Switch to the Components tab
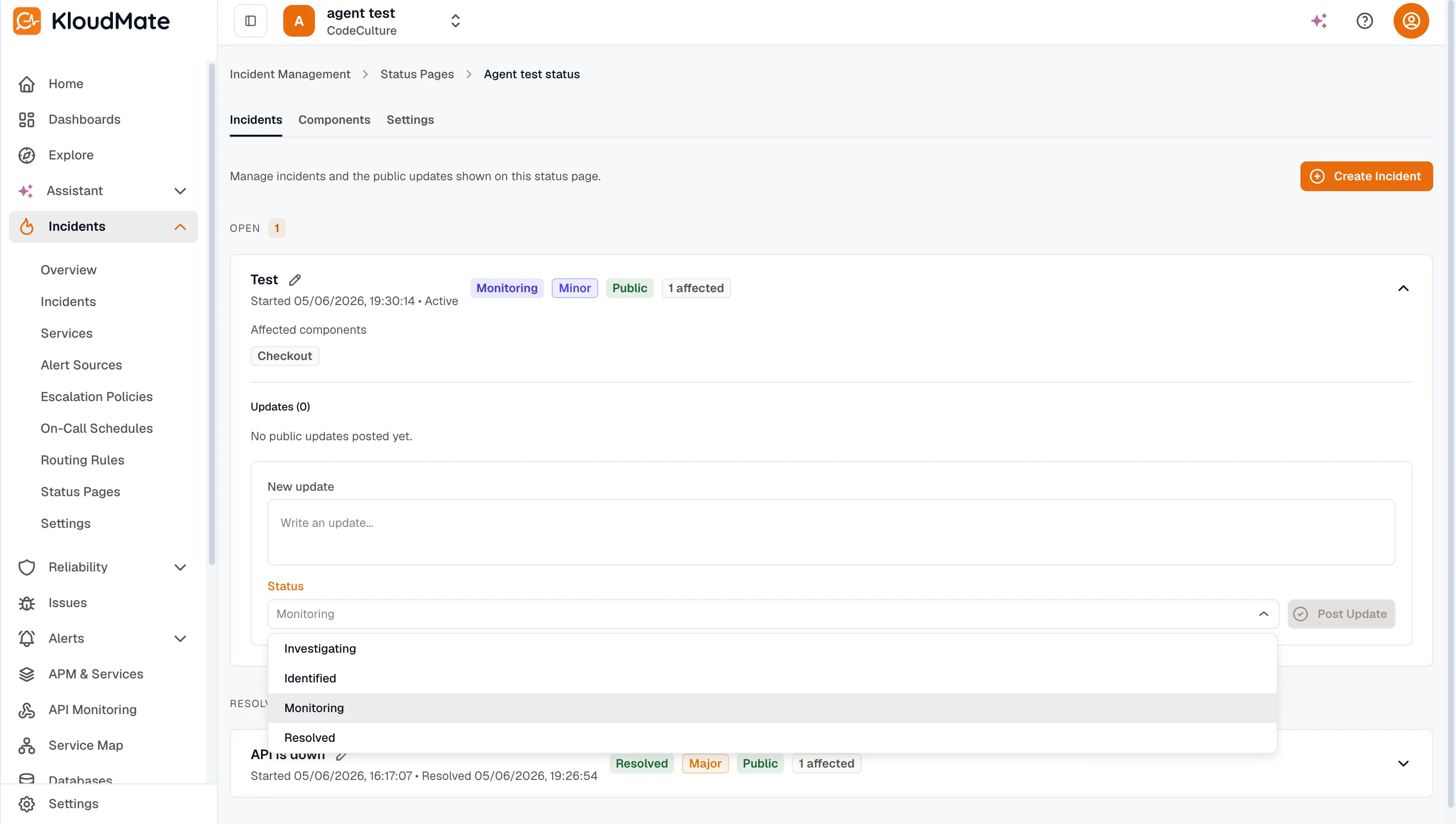This screenshot has height=824, width=1456. pos(334,120)
